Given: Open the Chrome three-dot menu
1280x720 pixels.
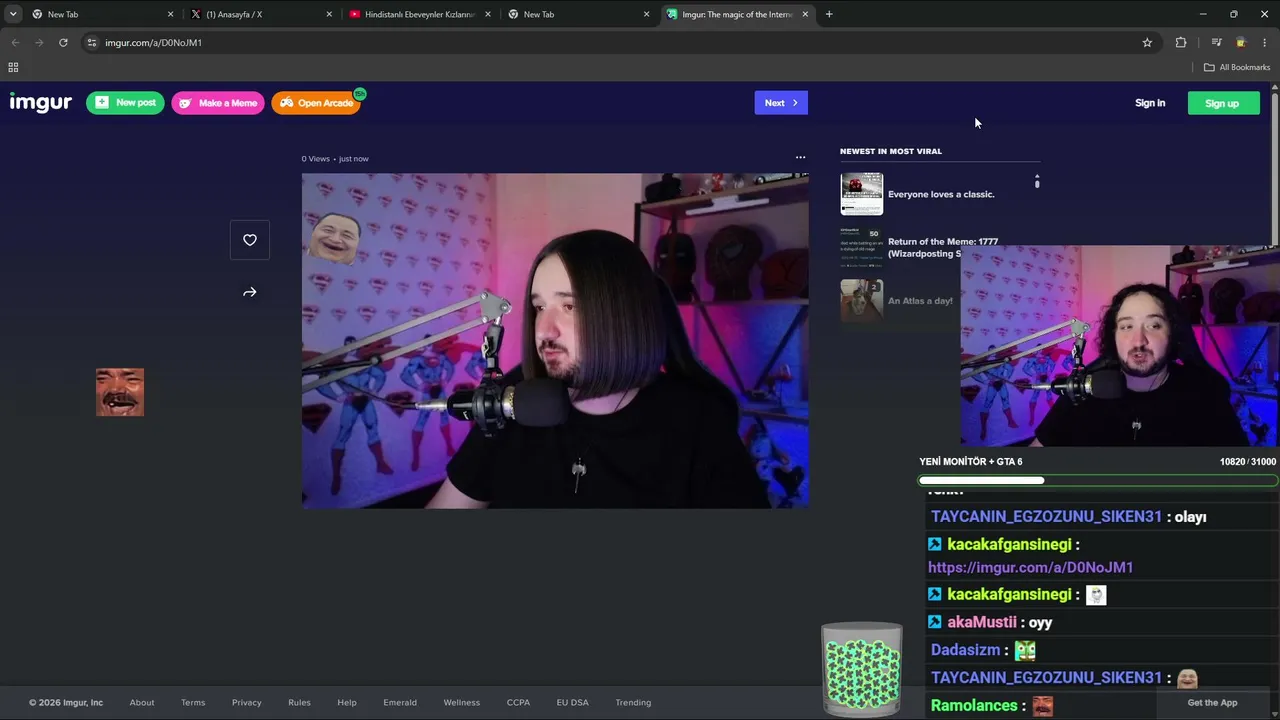Looking at the screenshot, I should click(1265, 43).
